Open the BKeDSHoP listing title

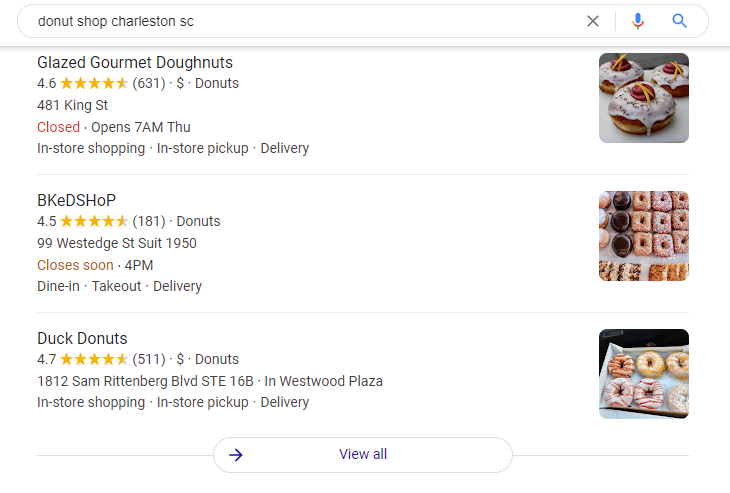click(x=77, y=200)
